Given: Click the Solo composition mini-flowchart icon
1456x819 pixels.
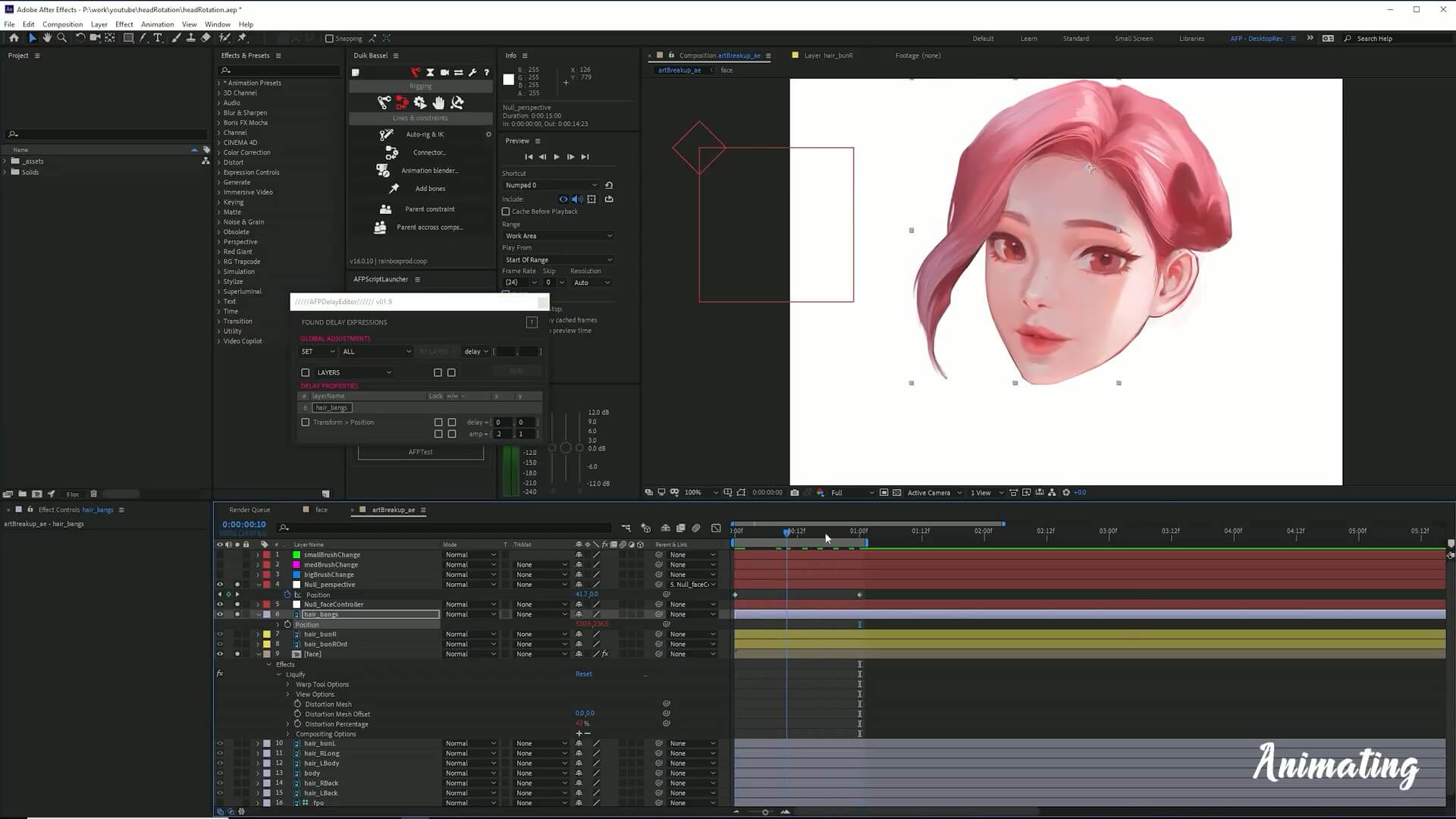Looking at the screenshot, I should (x=626, y=528).
